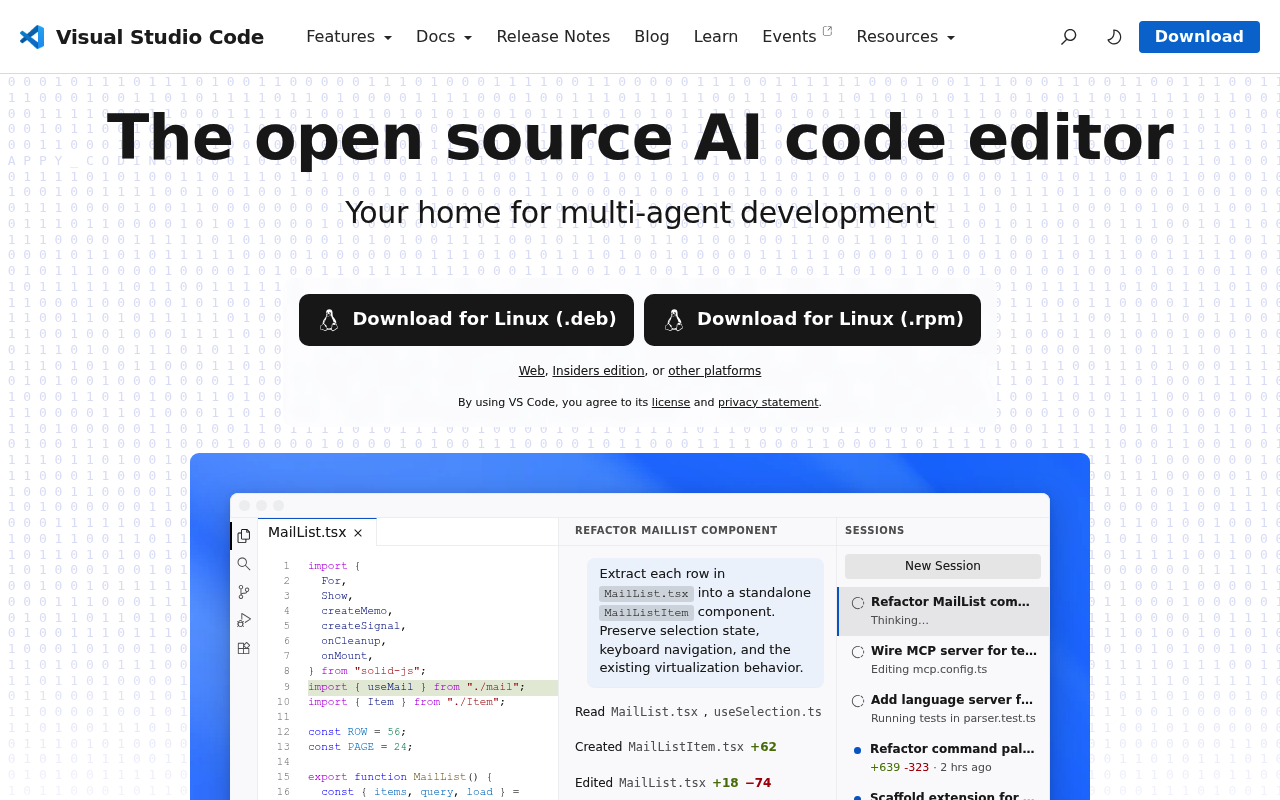1280x800 pixels.
Task: Click the spinner icon beside Wire MCP server
Action: pyautogui.click(x=858, y=652)
